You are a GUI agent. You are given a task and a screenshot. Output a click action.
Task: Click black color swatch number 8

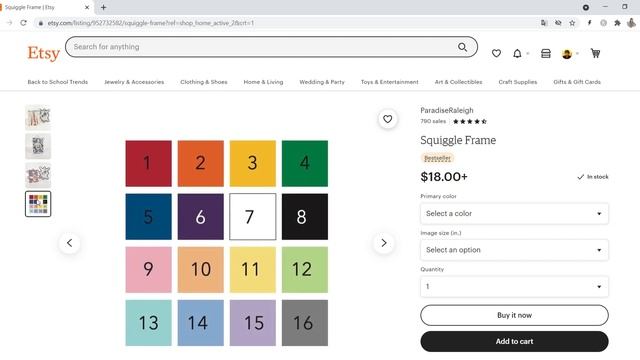click(x=305, y=217)
